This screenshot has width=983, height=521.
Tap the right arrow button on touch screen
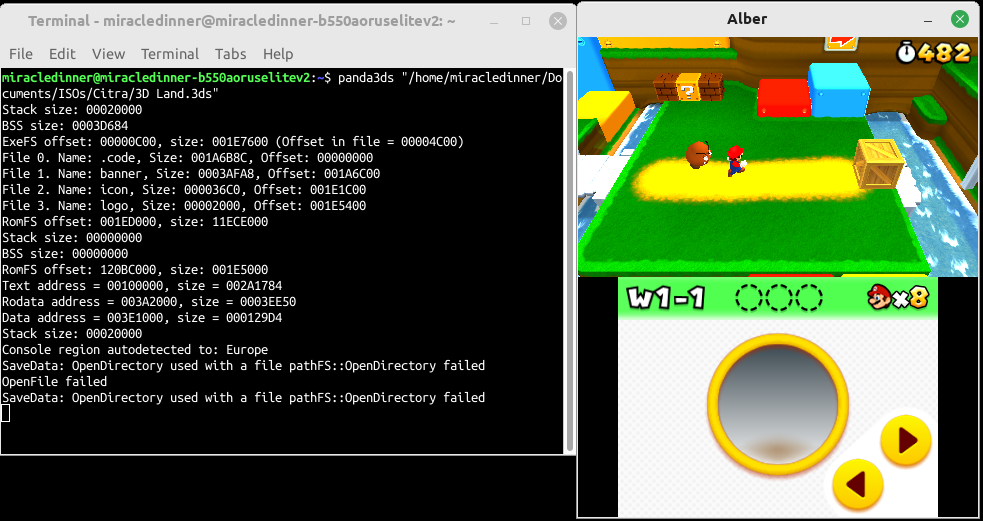tap(905, 440)
